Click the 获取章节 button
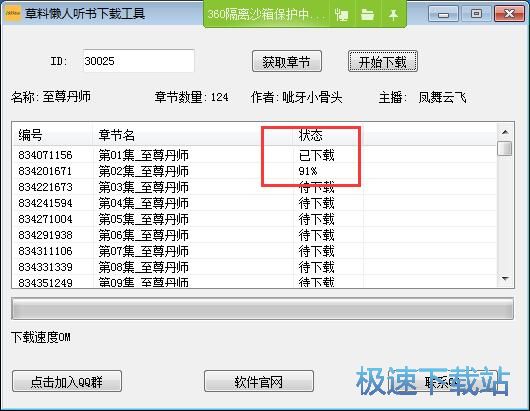 (x=287, y=61)
